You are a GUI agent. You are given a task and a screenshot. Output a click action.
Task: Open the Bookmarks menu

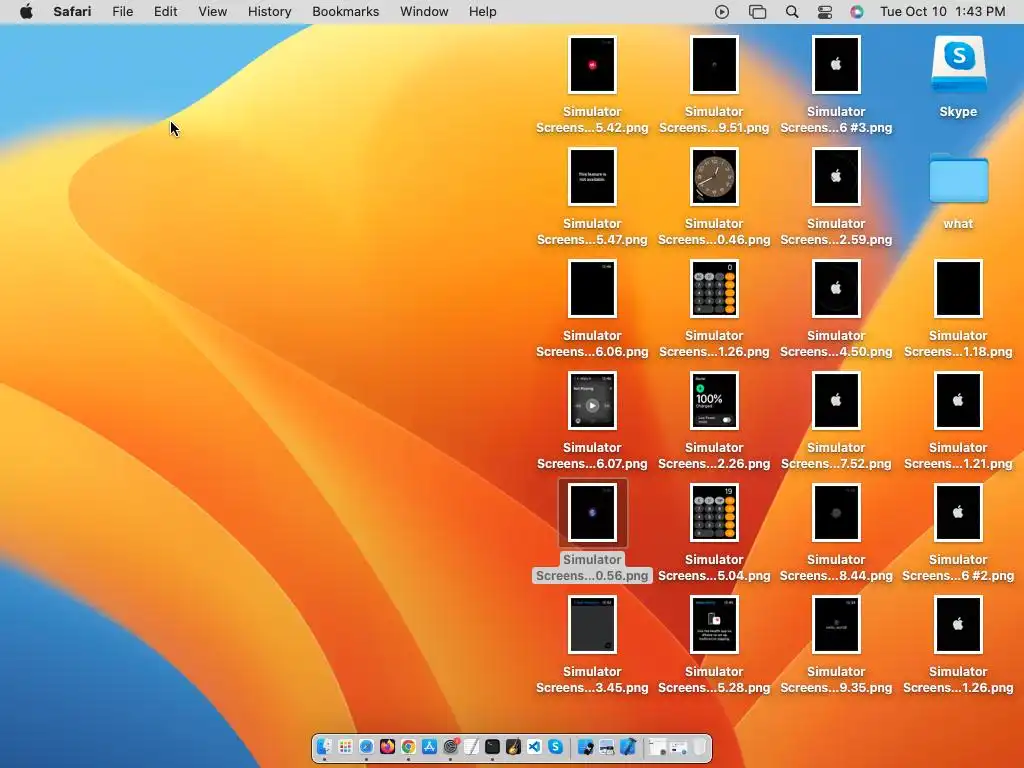pyautogui.click(x=345, y=12)
